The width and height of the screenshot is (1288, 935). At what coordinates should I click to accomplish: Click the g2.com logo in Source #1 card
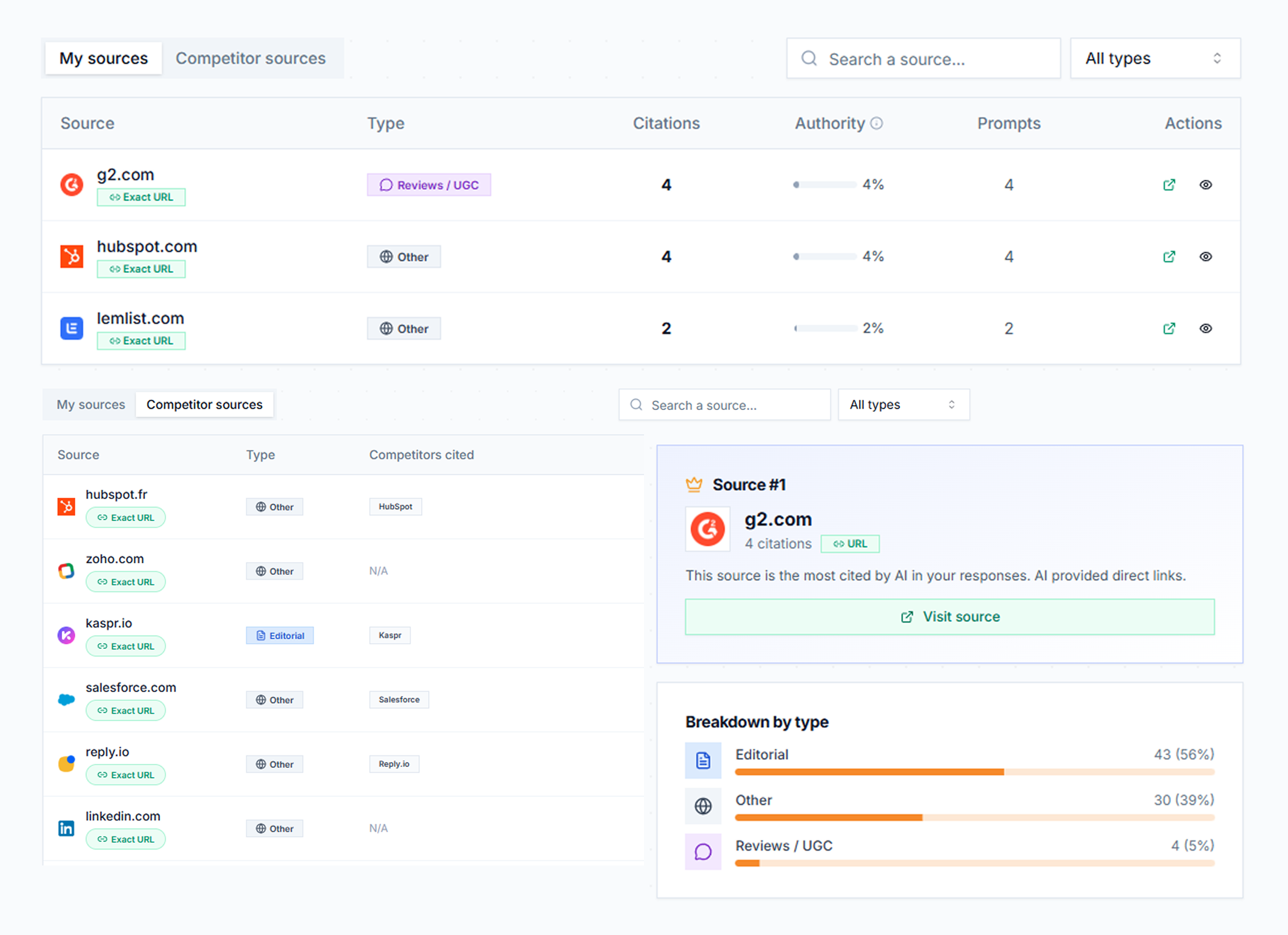707,529
